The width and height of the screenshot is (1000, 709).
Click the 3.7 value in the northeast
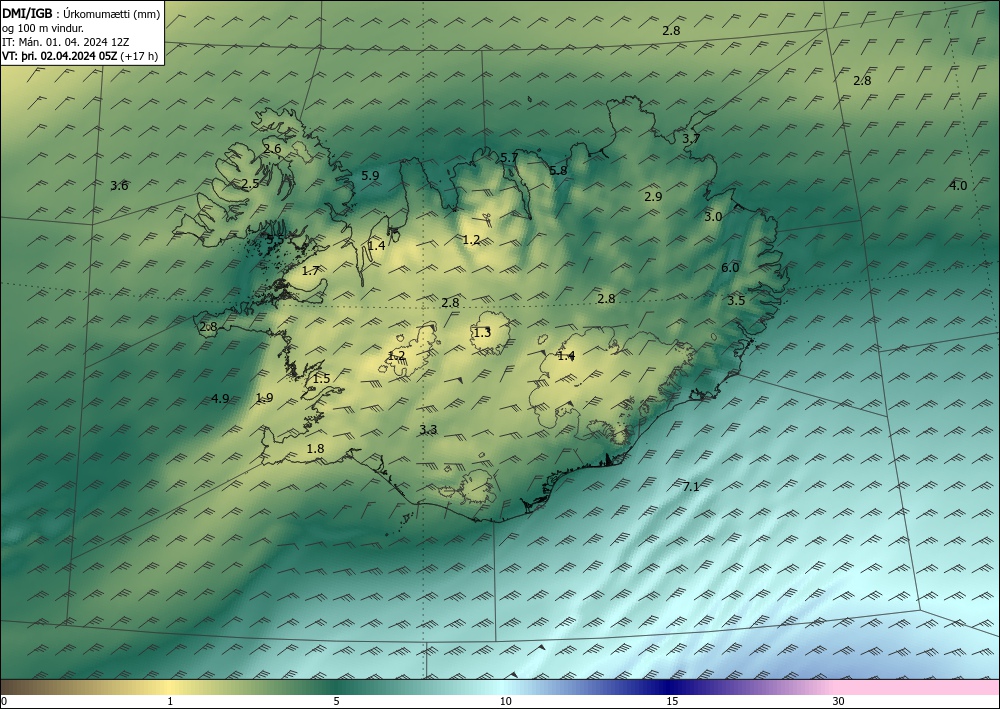(x=691, y=138)
